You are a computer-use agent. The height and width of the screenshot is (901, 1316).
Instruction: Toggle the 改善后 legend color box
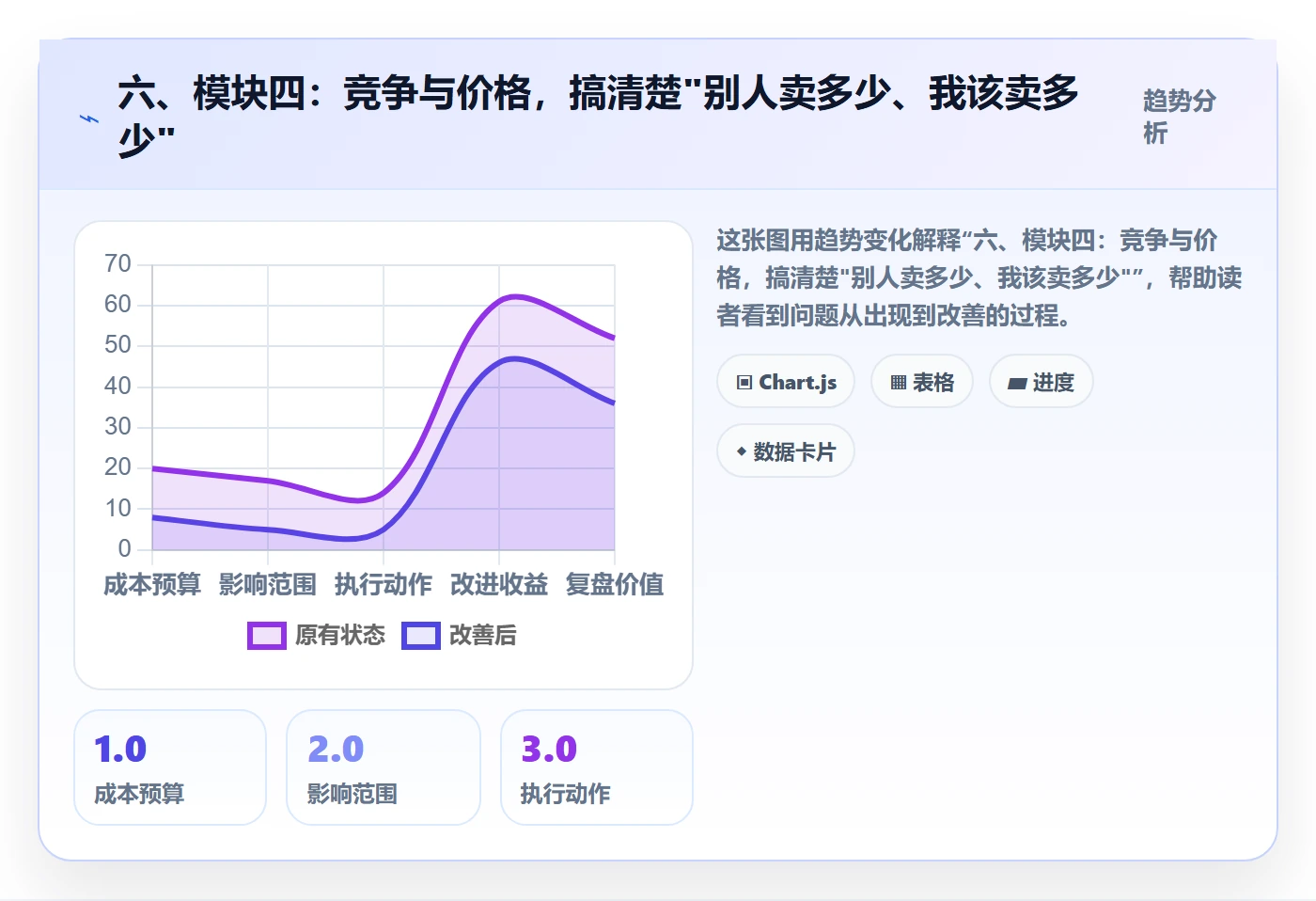coord(421,636)
